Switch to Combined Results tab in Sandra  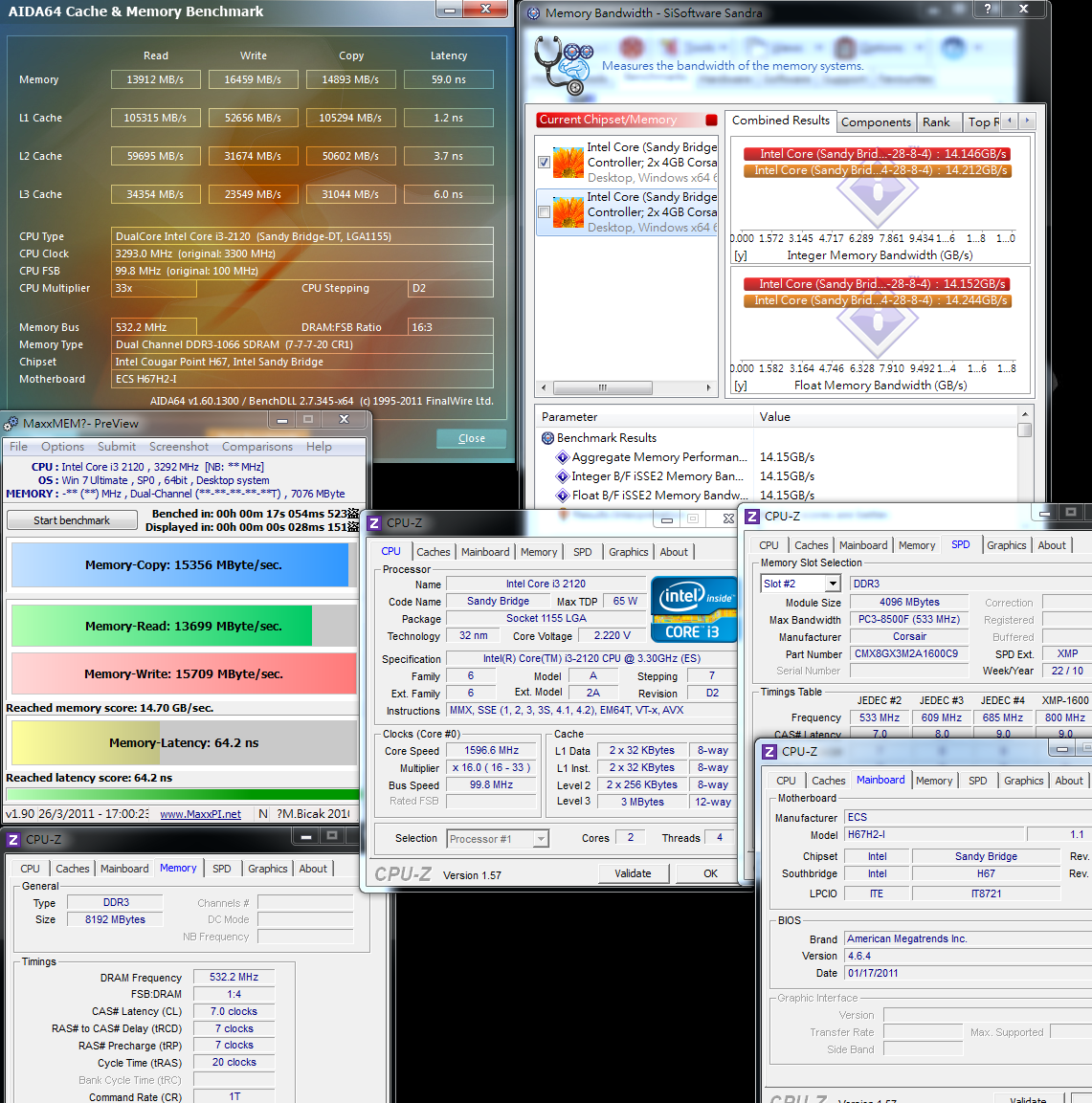781,121
